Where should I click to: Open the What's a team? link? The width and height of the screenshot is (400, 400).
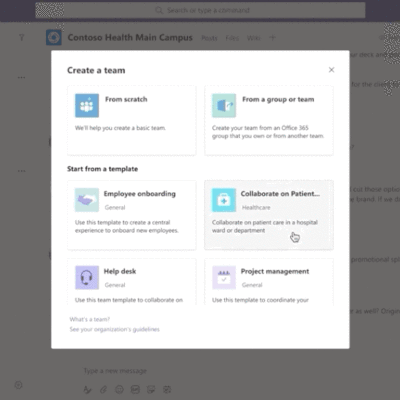click(x=90, y=319)
